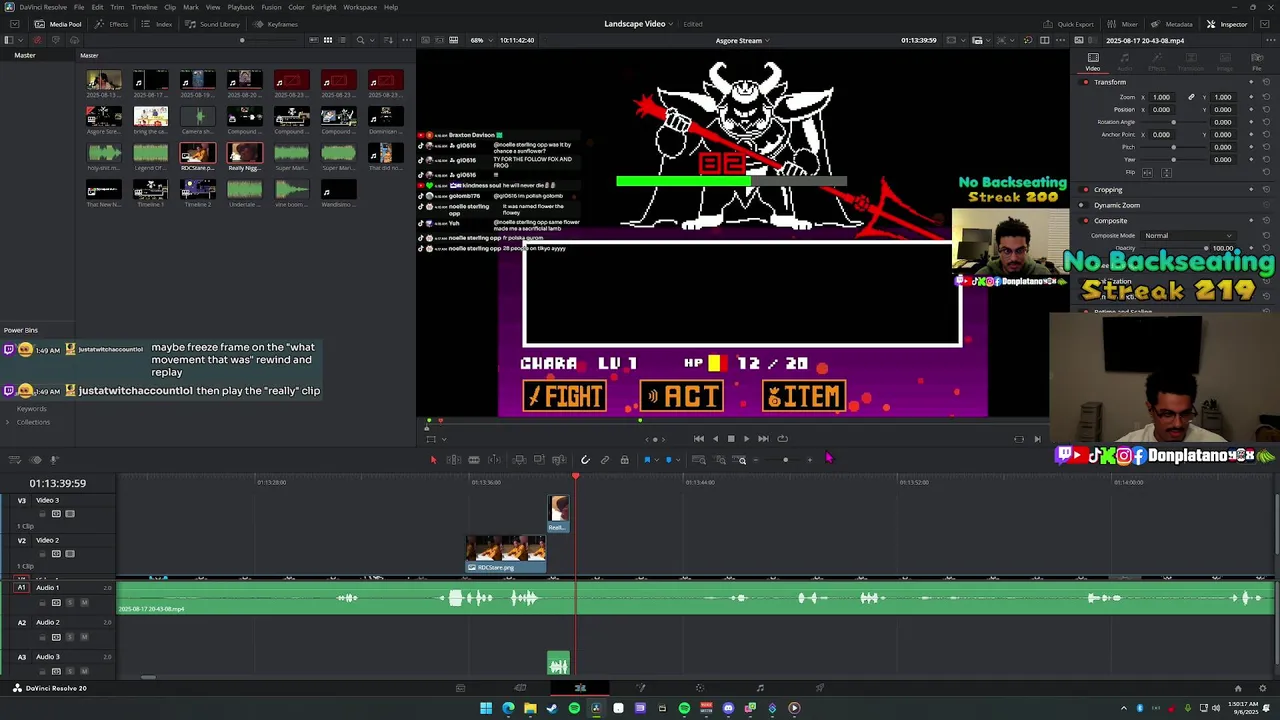The image size is (1280, 720).
Task: Jump to the last frame
Action: pos(763,439)
